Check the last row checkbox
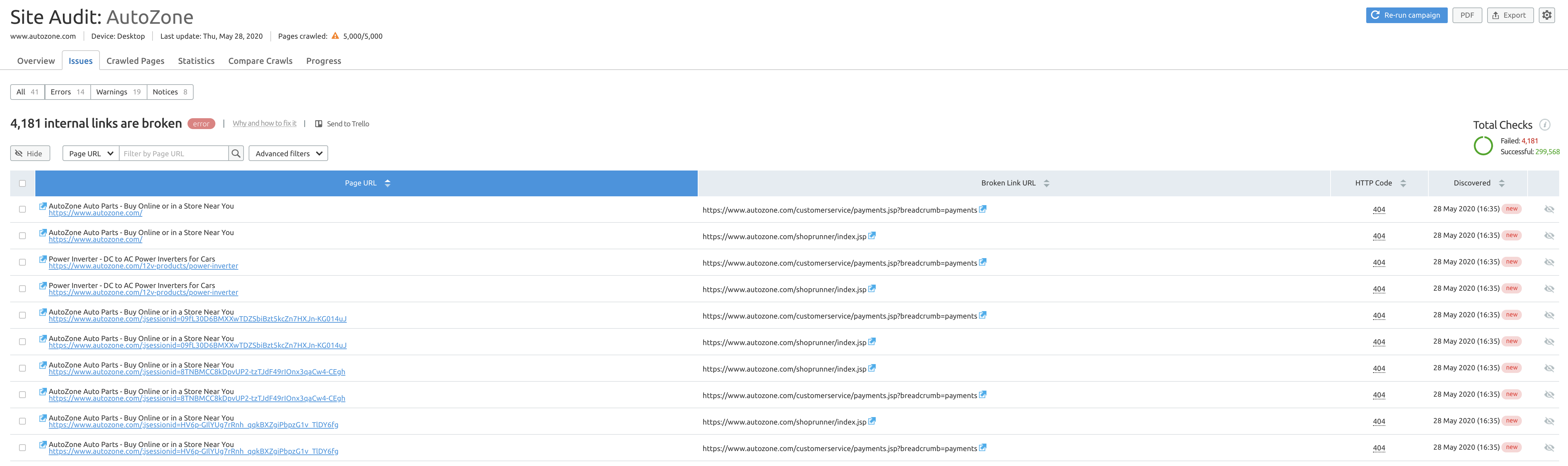Screen dimensions: 1568x466 22,448
